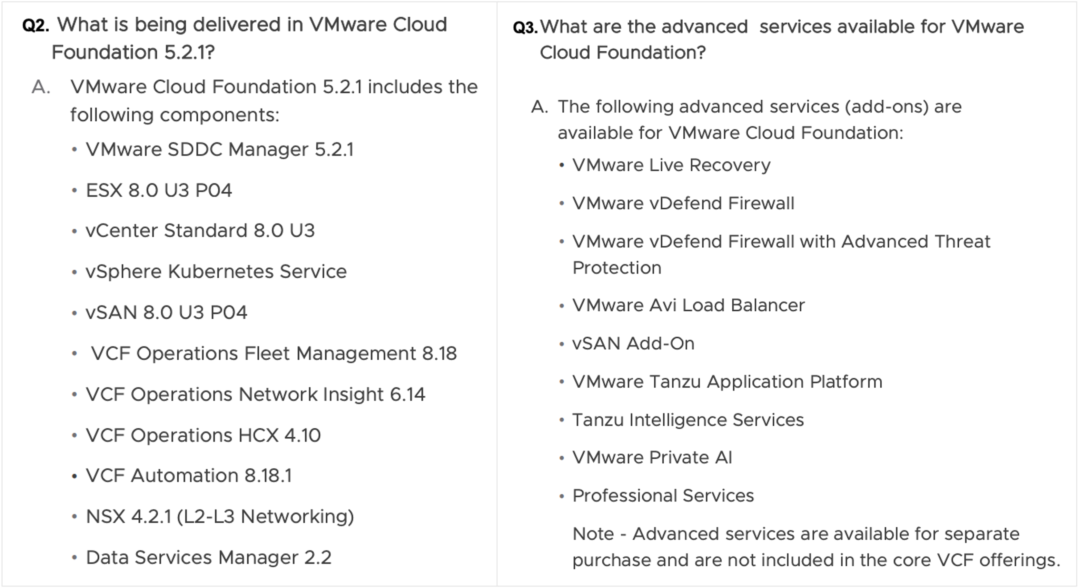Click the Tanzu Intelligence Services line
Image resolution: width=1078 pixels, height=588 pixels.
(x=688, y=420)
